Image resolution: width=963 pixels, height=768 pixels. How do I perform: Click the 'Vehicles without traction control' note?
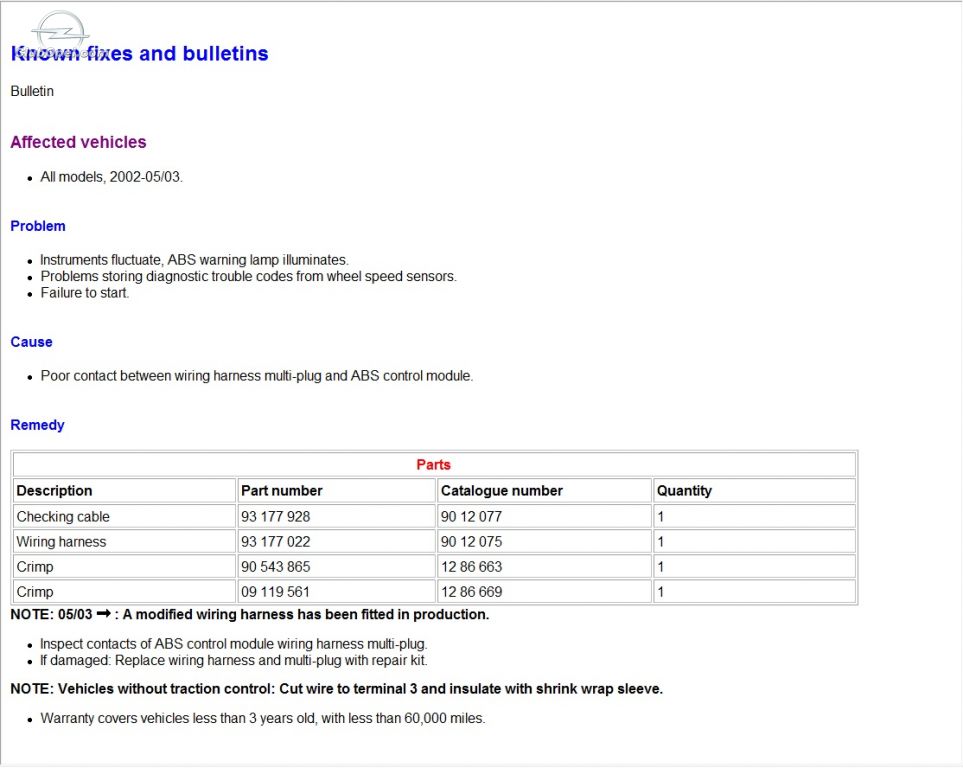(x=337, y=689)
